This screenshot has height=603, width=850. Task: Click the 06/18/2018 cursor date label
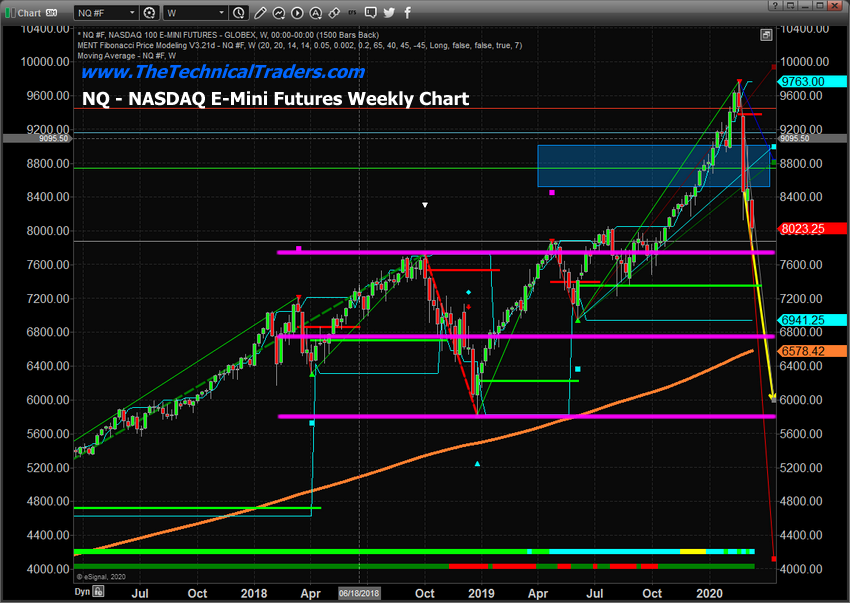tap(359, 593)
